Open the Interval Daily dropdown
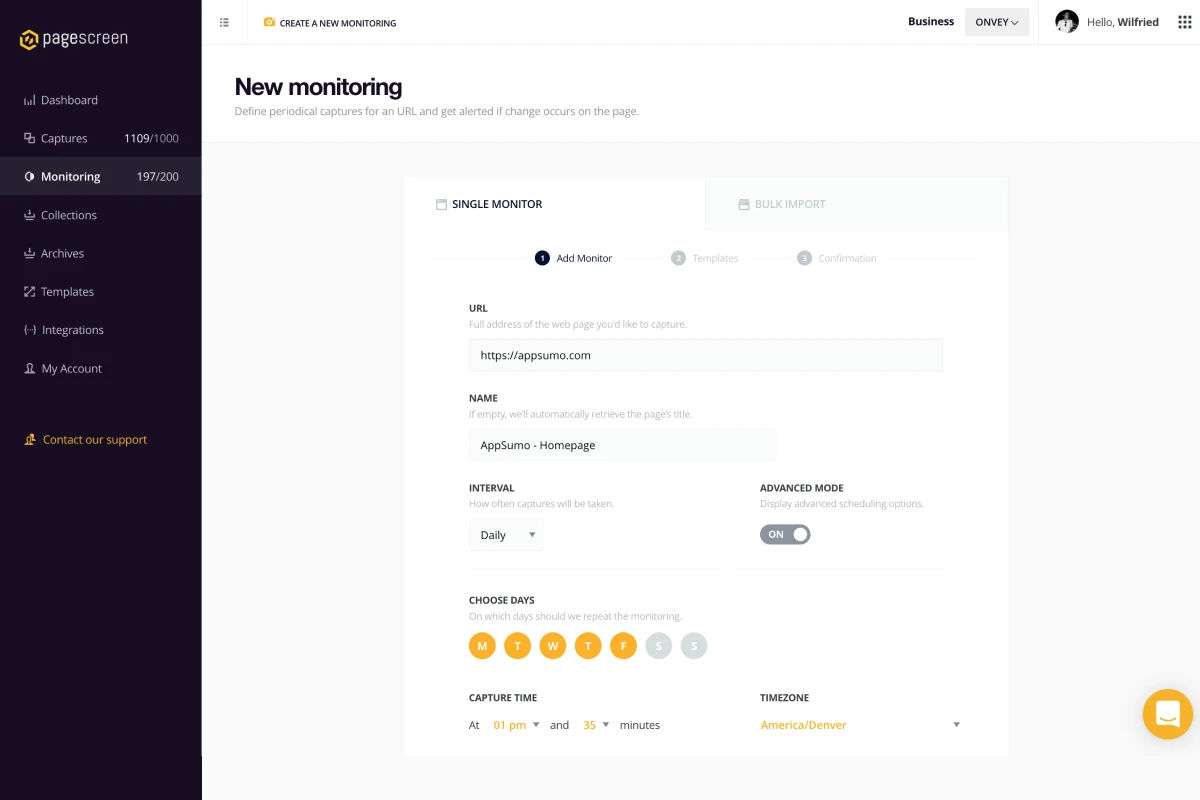This screenshot has width=1200, height=800. click(x=506, y=535)
